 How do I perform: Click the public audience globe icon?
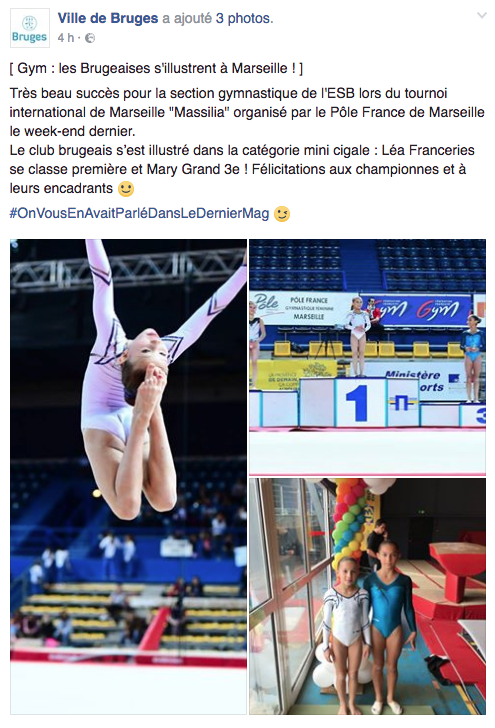tap(90, 38)
